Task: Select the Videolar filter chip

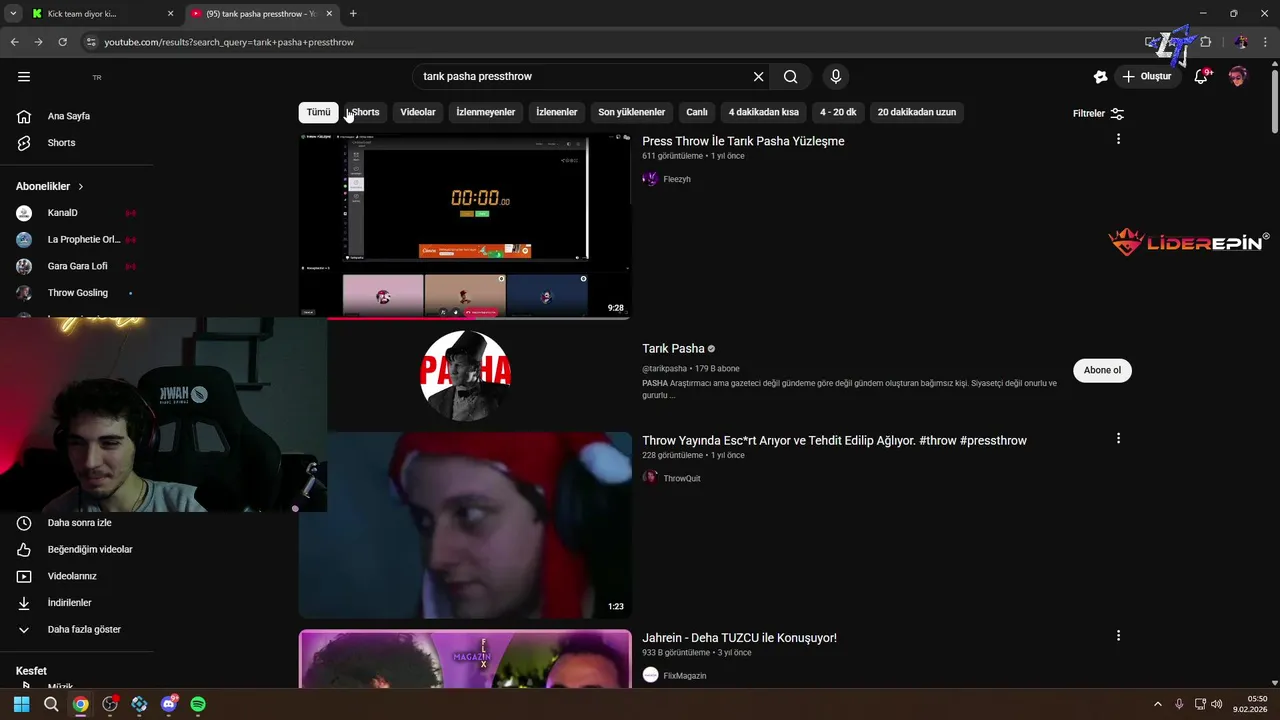Action: [x=418, y=112]
